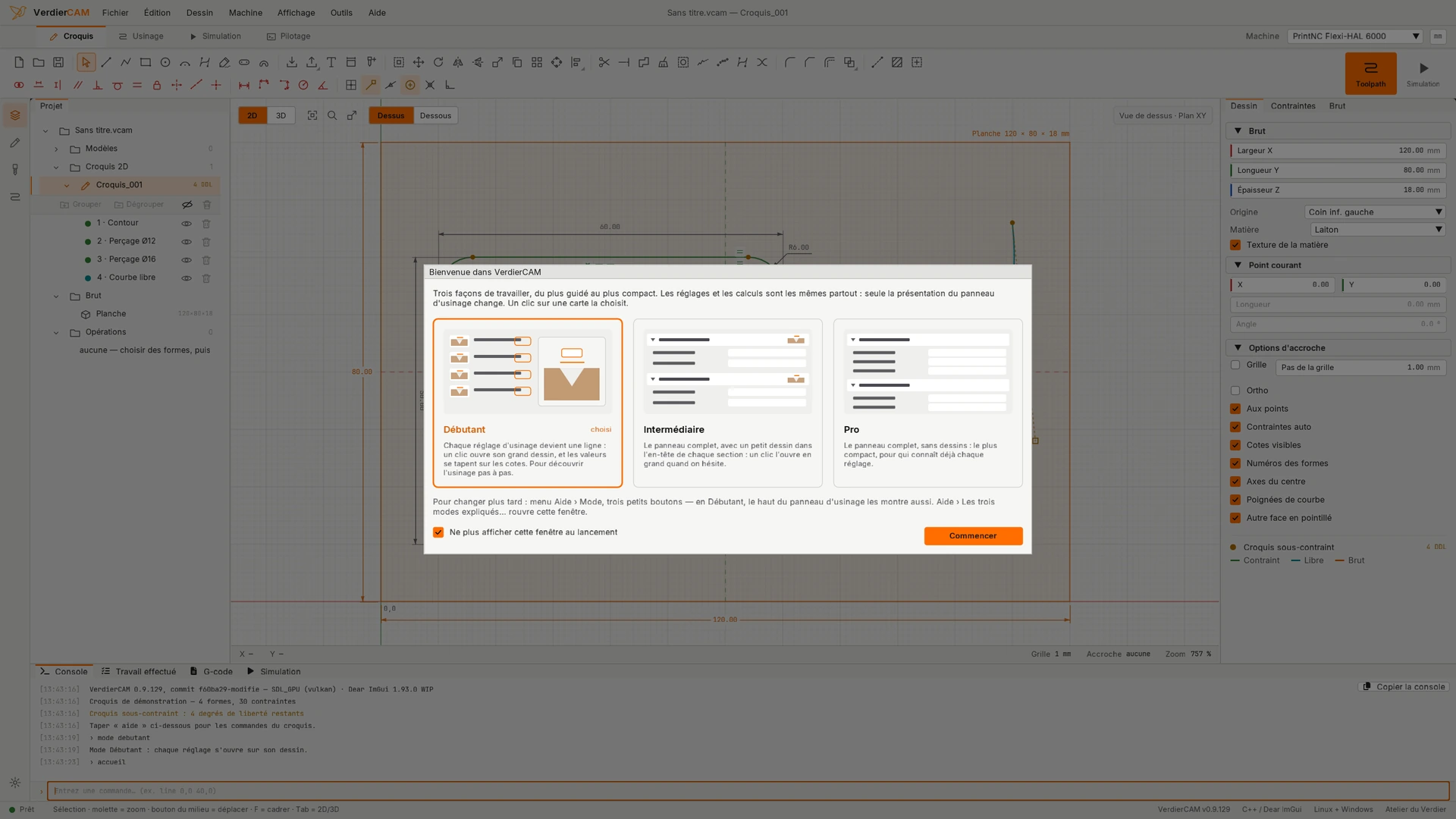Click the Commencer button

point(973,536)
